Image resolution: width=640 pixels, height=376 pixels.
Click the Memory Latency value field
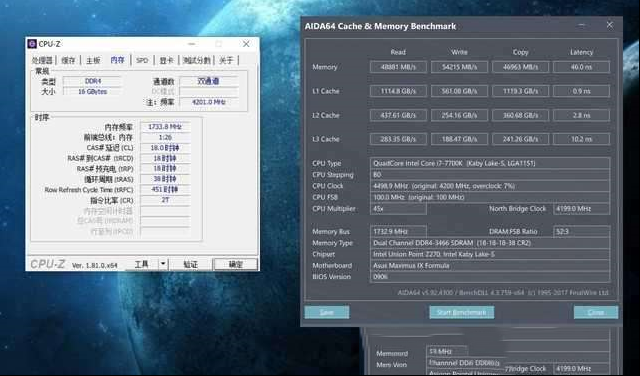click(x=582, y=67)
